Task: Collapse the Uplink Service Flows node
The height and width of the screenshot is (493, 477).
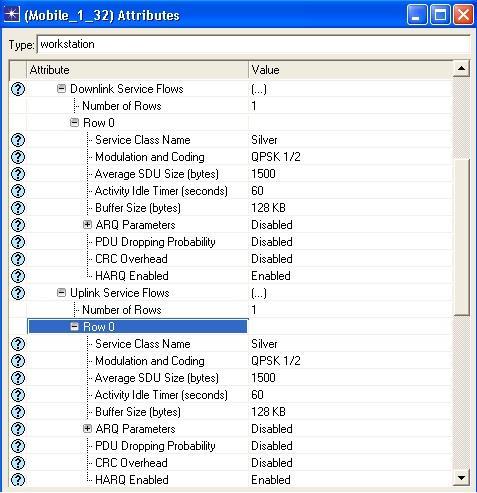Action: (61, 293)
